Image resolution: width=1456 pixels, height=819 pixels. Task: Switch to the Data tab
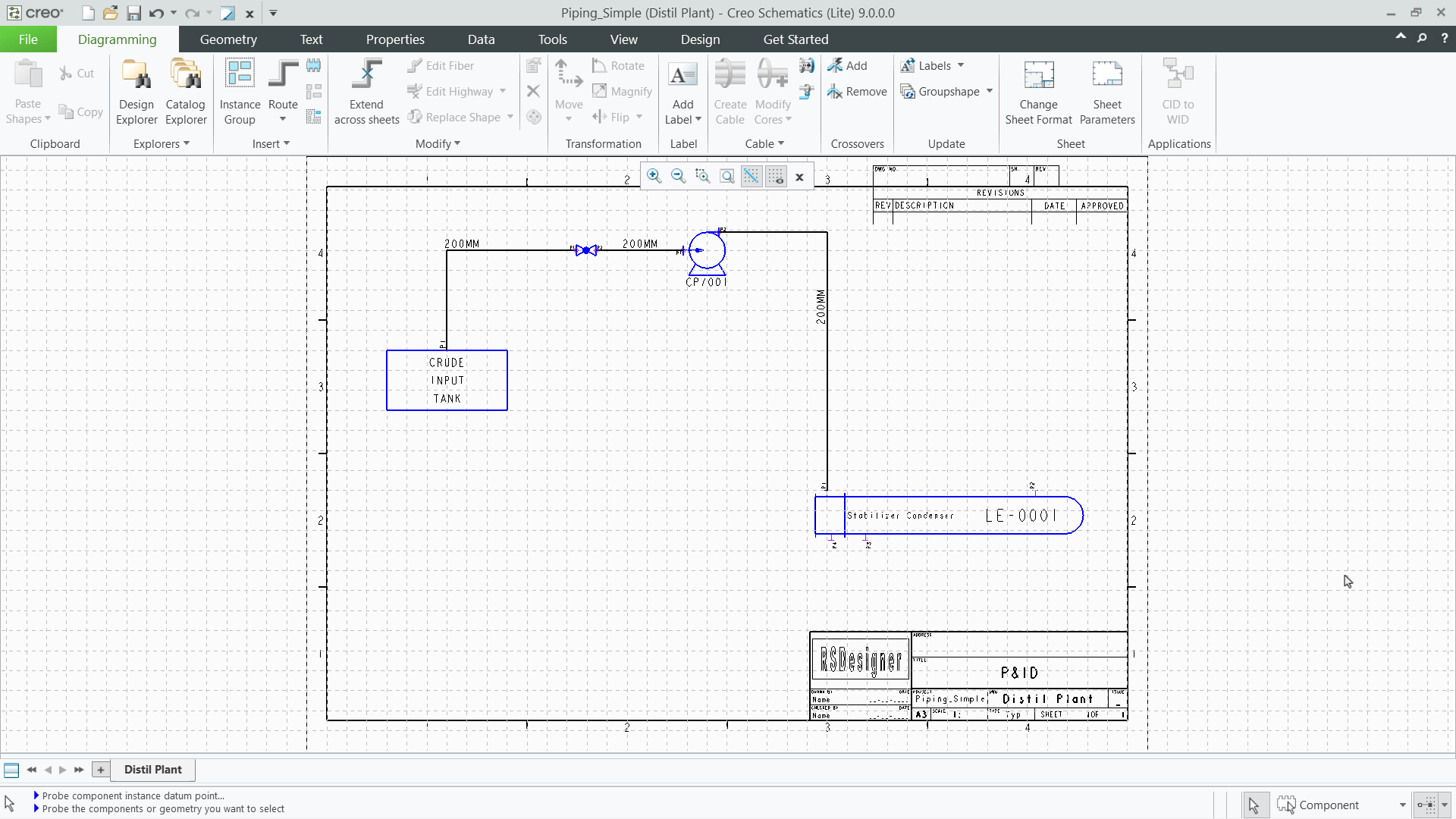point(481,39)
